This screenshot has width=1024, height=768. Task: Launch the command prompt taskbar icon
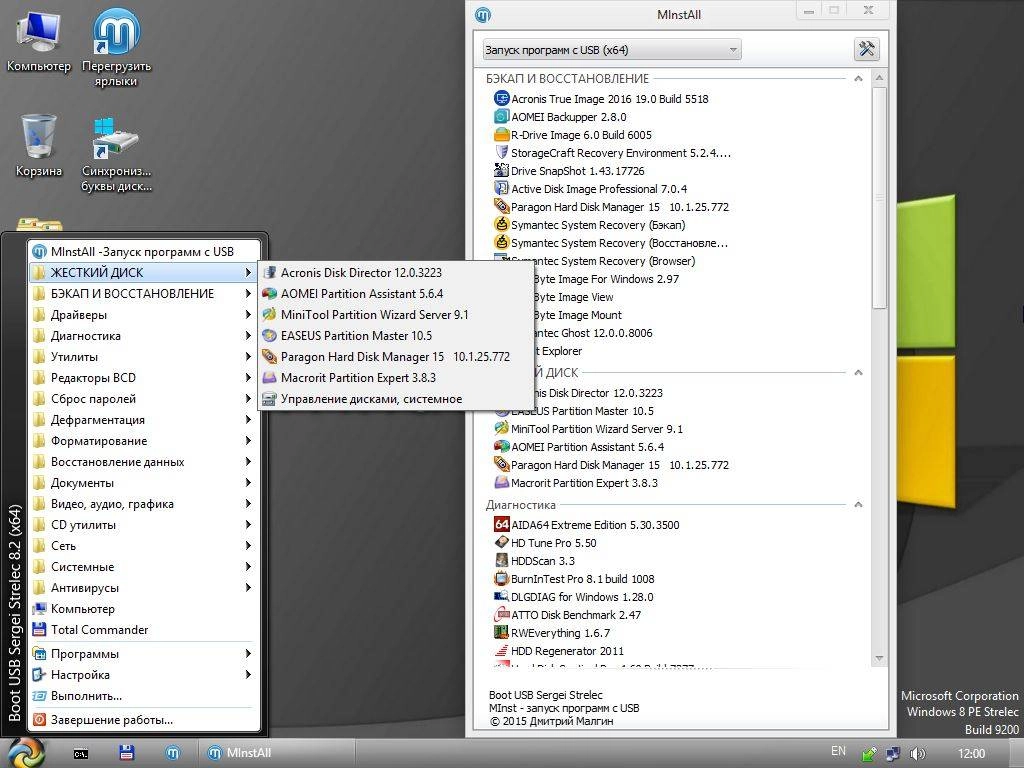coord(80,754)
